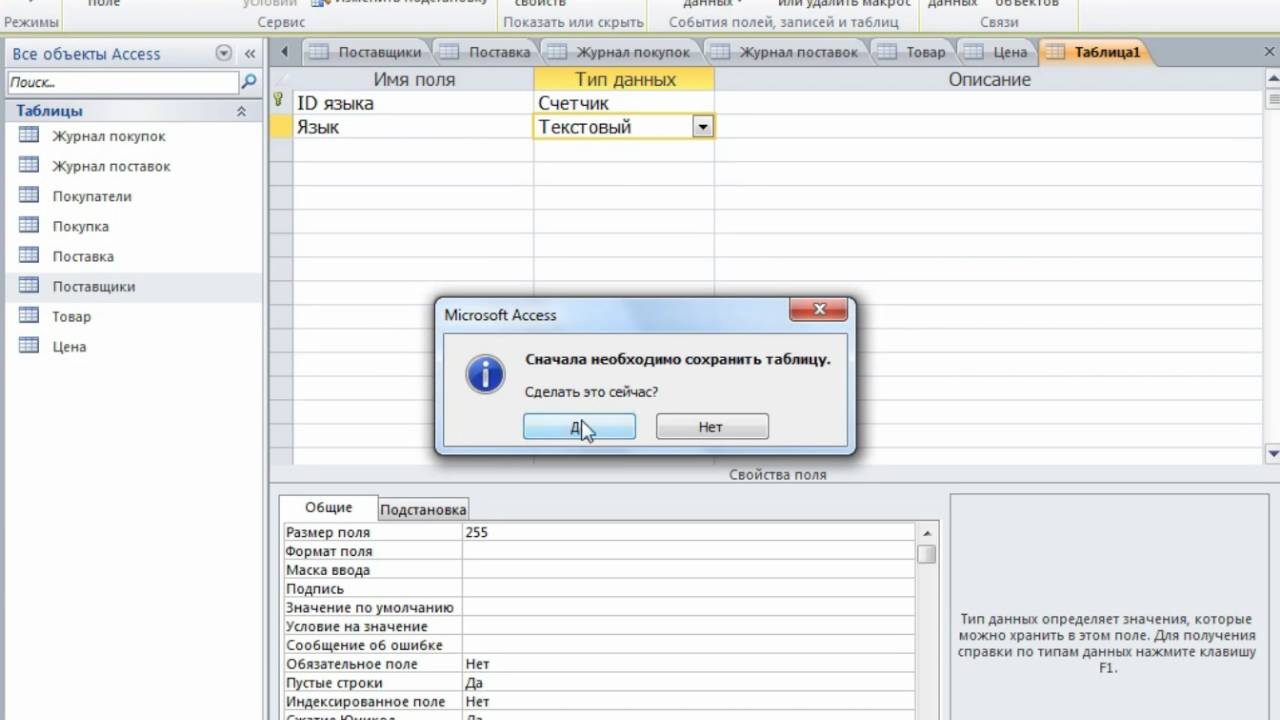
Task: Click the Описание cell for ID языка
Action: pyautogui.click(x=989, y=102)
